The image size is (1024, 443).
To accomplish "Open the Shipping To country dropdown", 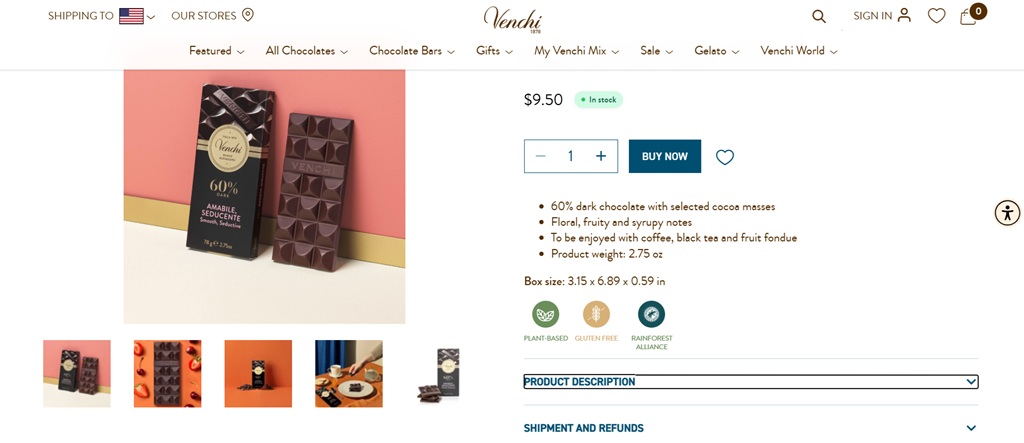I will tap(136, 16).
